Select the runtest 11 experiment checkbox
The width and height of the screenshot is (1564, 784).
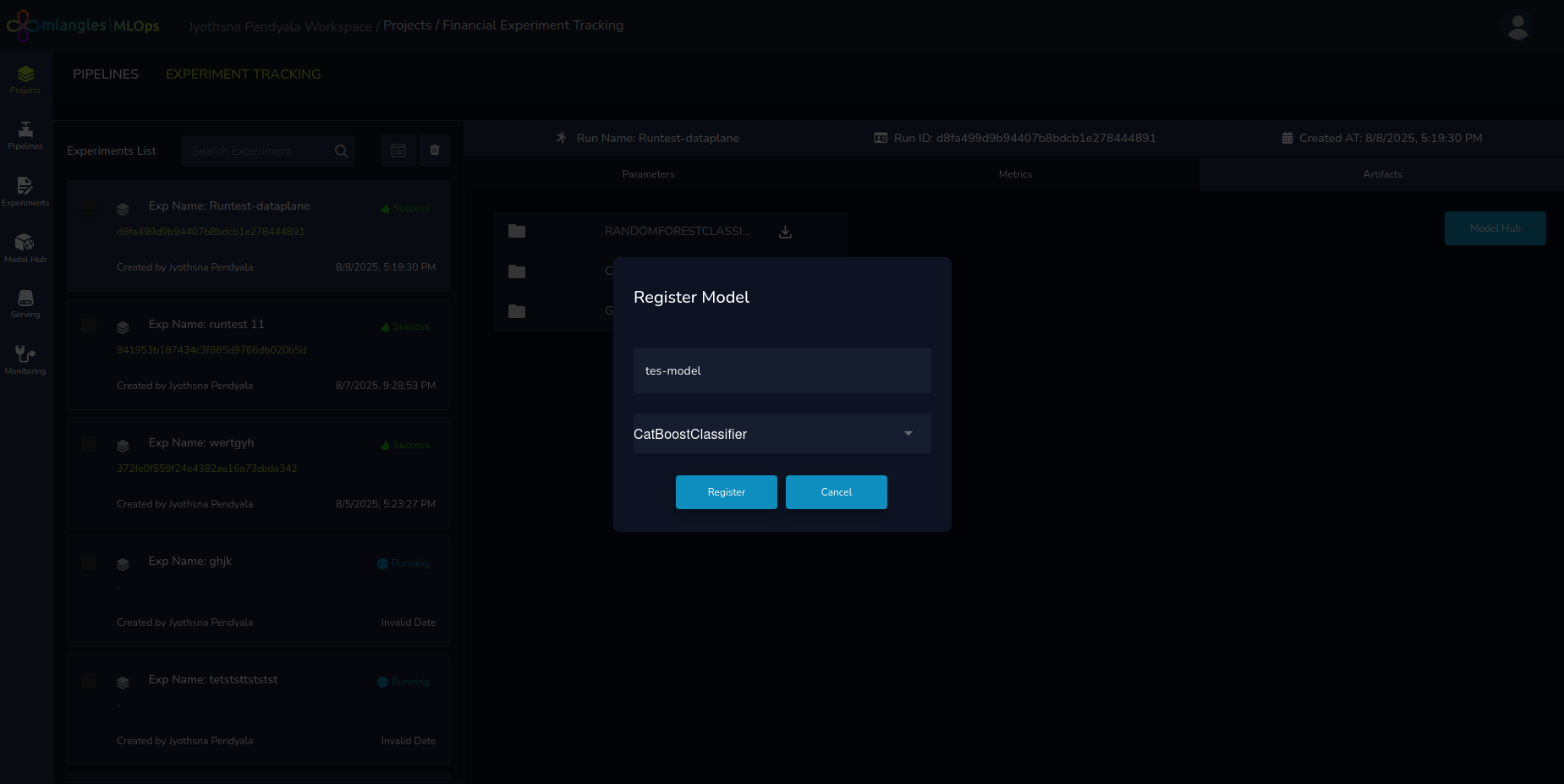(89, 326)
